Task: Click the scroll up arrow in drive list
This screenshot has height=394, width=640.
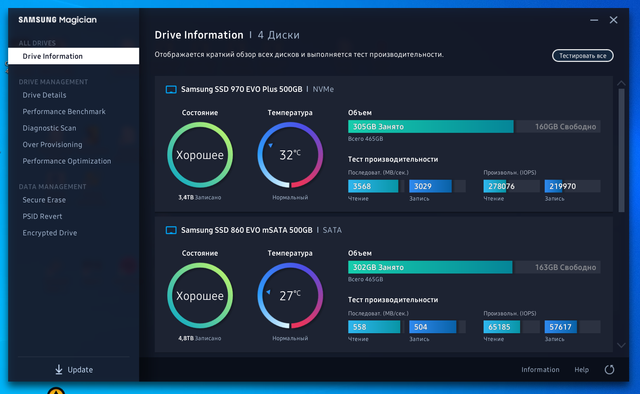Action: click(x=621, y=83)
